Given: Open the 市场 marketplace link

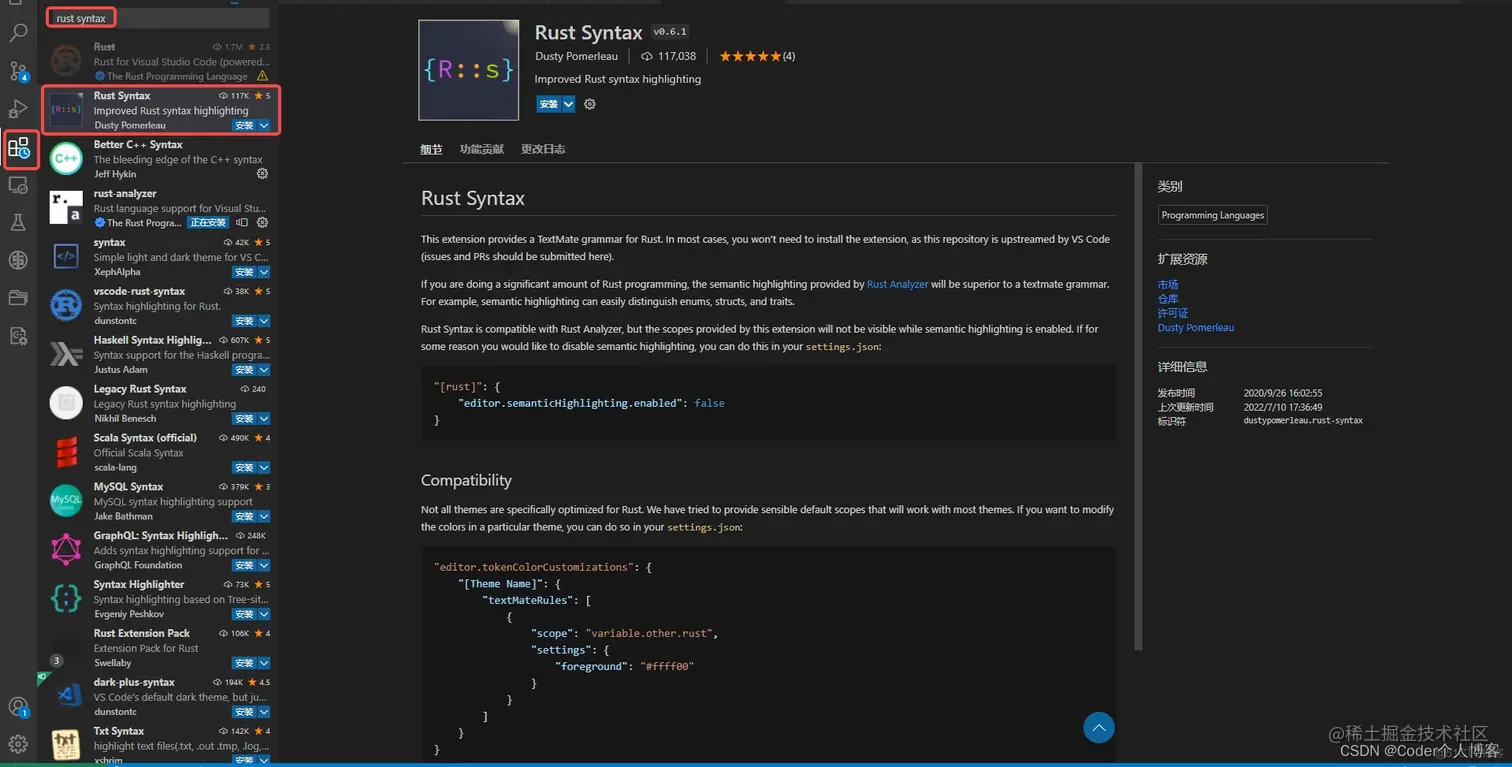Looking at the screenshot, I should point(1168,285).
